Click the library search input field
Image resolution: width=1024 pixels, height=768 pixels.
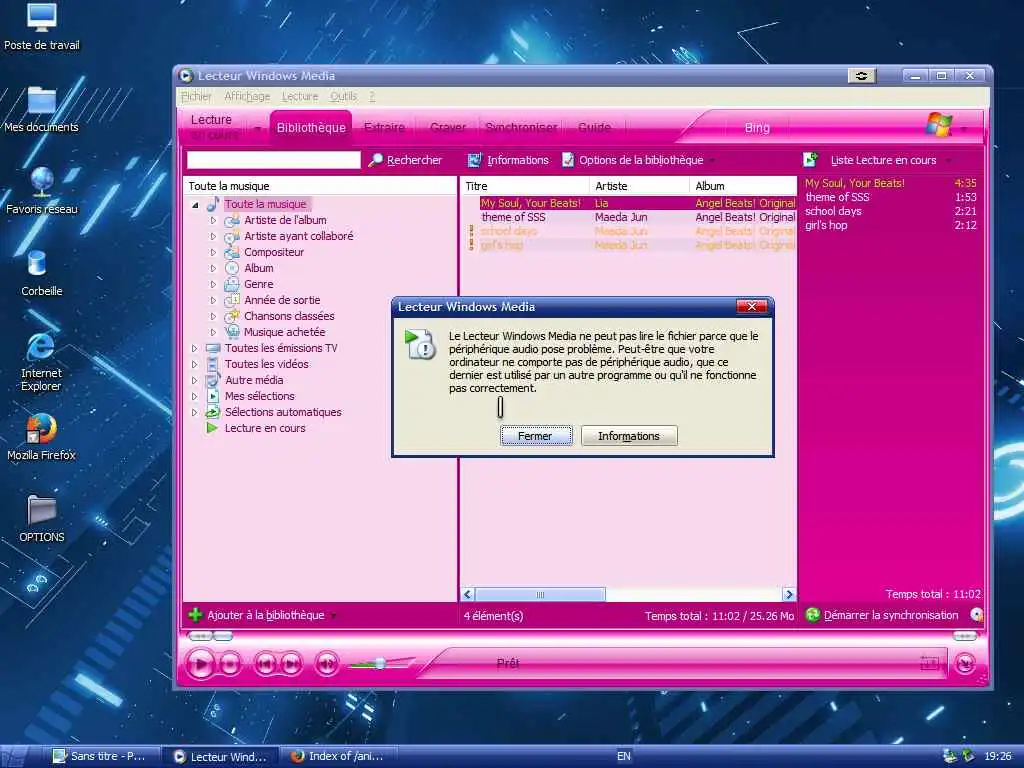coord(274,160)
